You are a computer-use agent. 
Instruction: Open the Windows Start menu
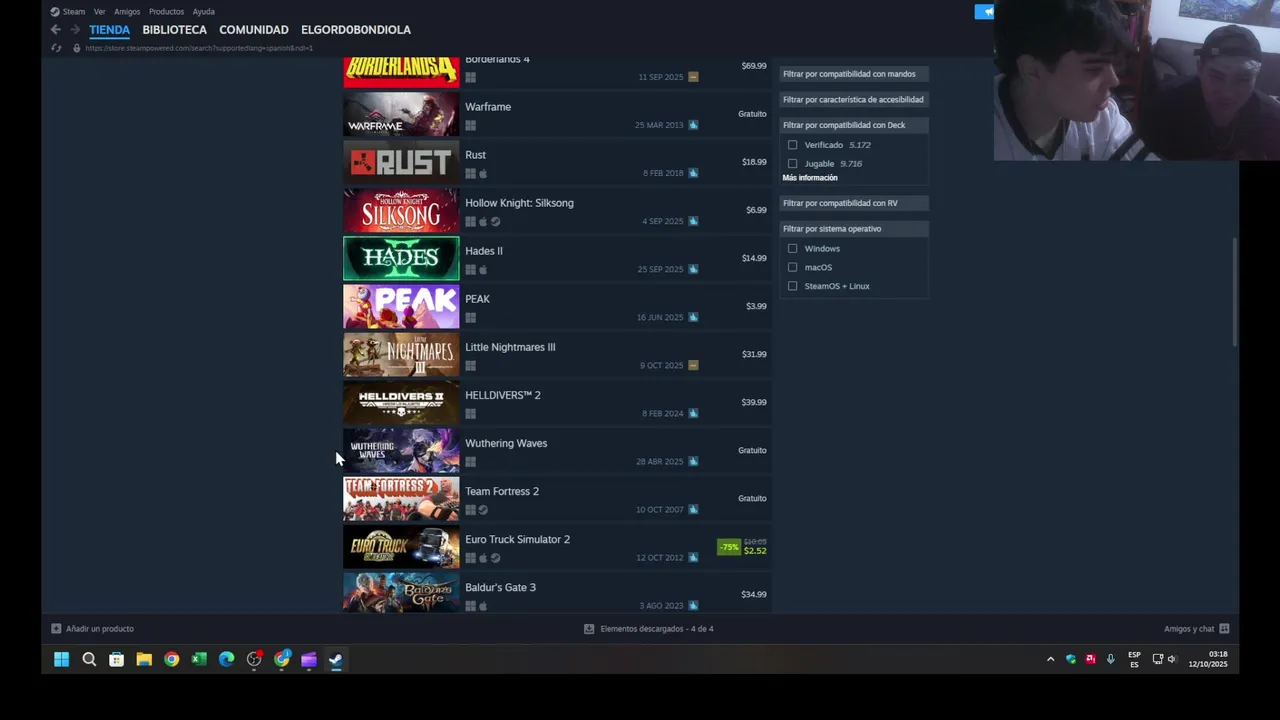(61, 659)
